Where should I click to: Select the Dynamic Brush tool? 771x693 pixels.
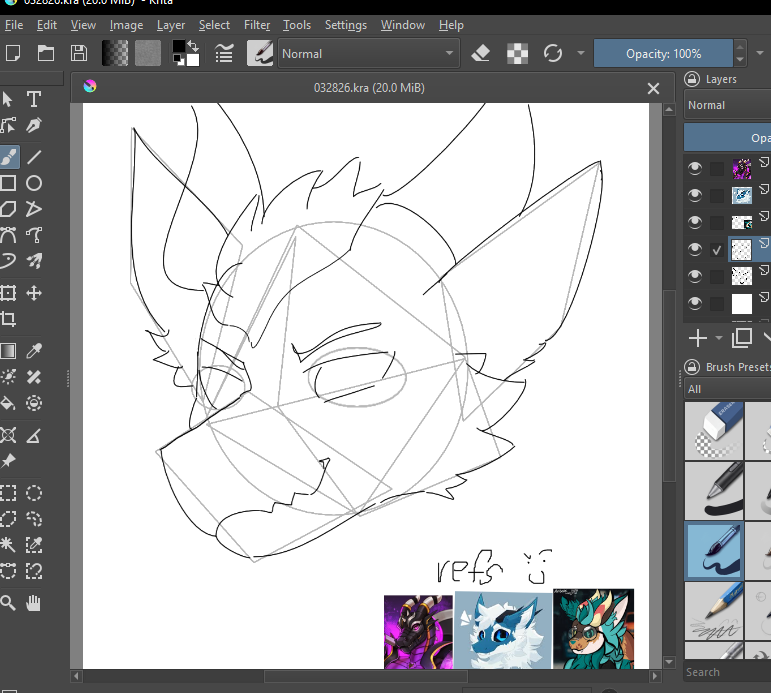8,261
